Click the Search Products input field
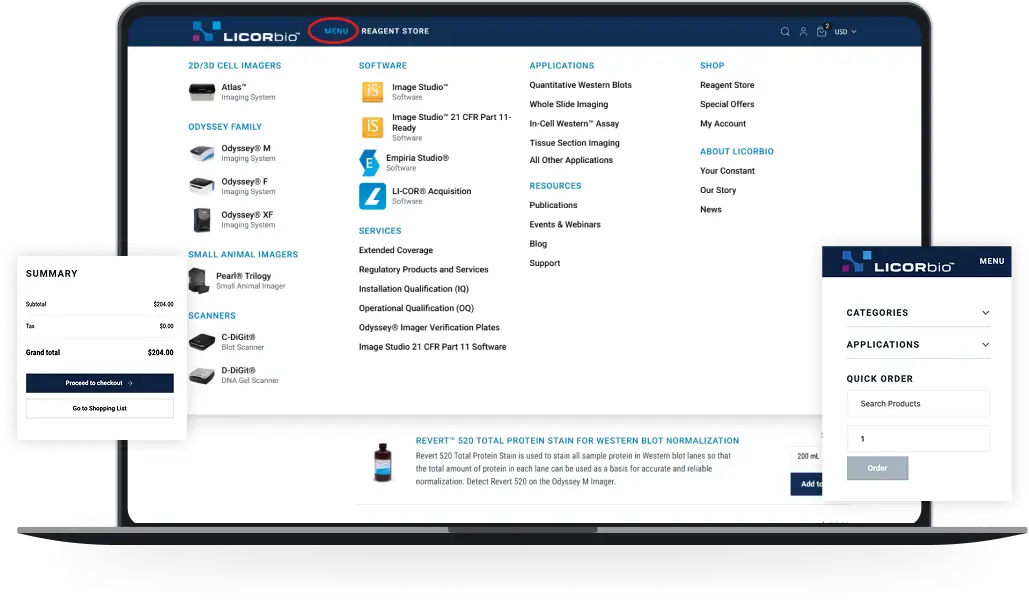 [x=918, y=404]
